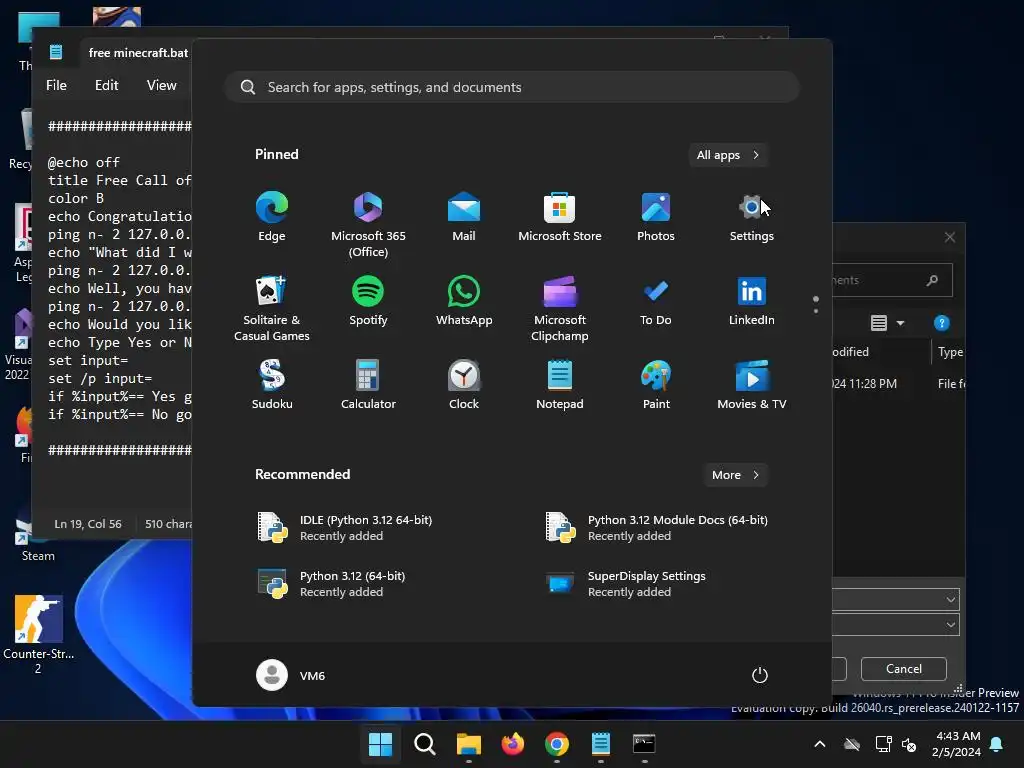
Task: Open Python 3.12 Module Docs (64-bit)
Action: [x=656, y=528]
